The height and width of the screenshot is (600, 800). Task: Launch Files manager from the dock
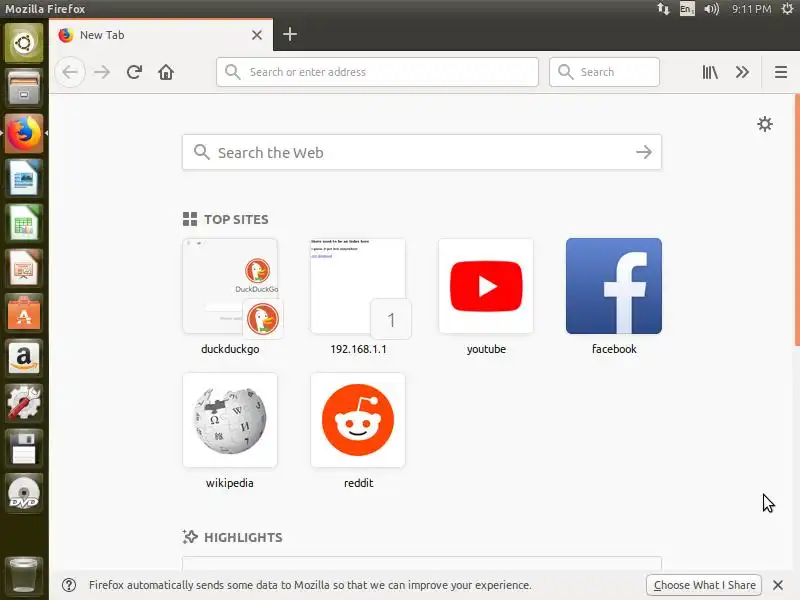coord(24,88)
